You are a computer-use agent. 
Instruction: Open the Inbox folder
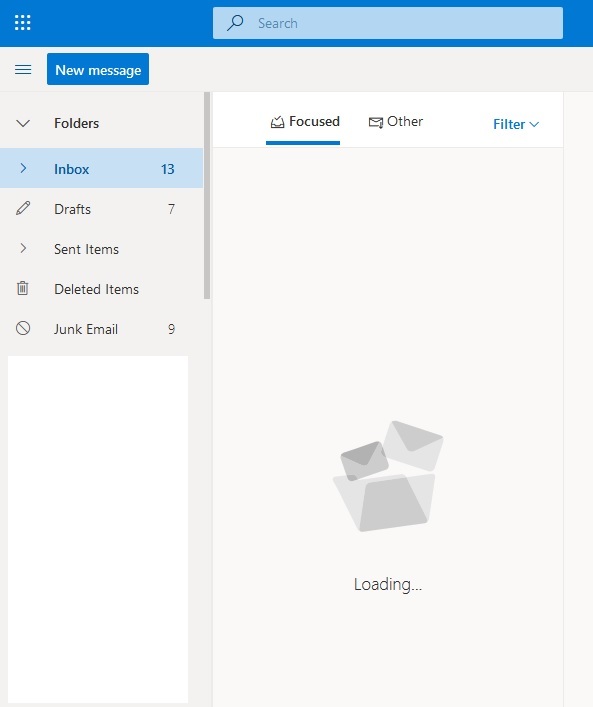[x=101, y=168]
